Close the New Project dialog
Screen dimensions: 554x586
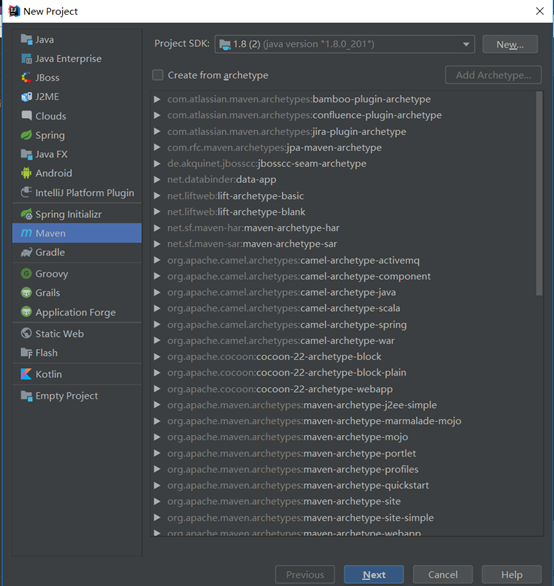tap(539, 11)
